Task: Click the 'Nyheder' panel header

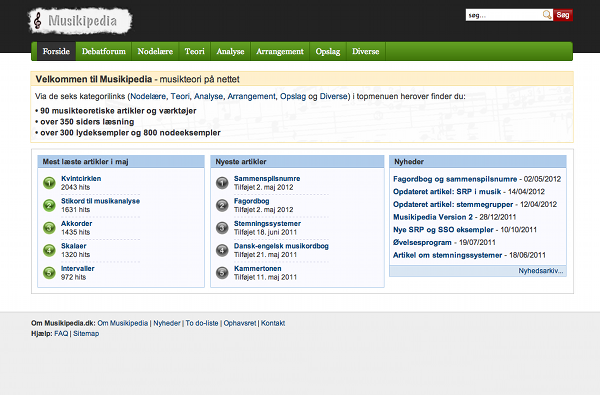Action: pyautogui.click(x=478, y=162)
